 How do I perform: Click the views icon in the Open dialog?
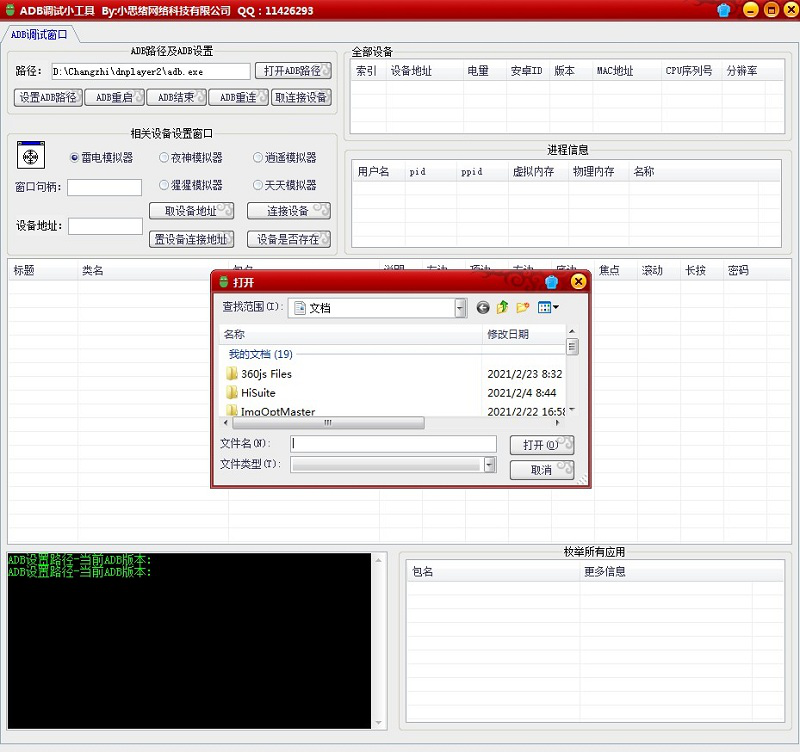pos(544,306)
